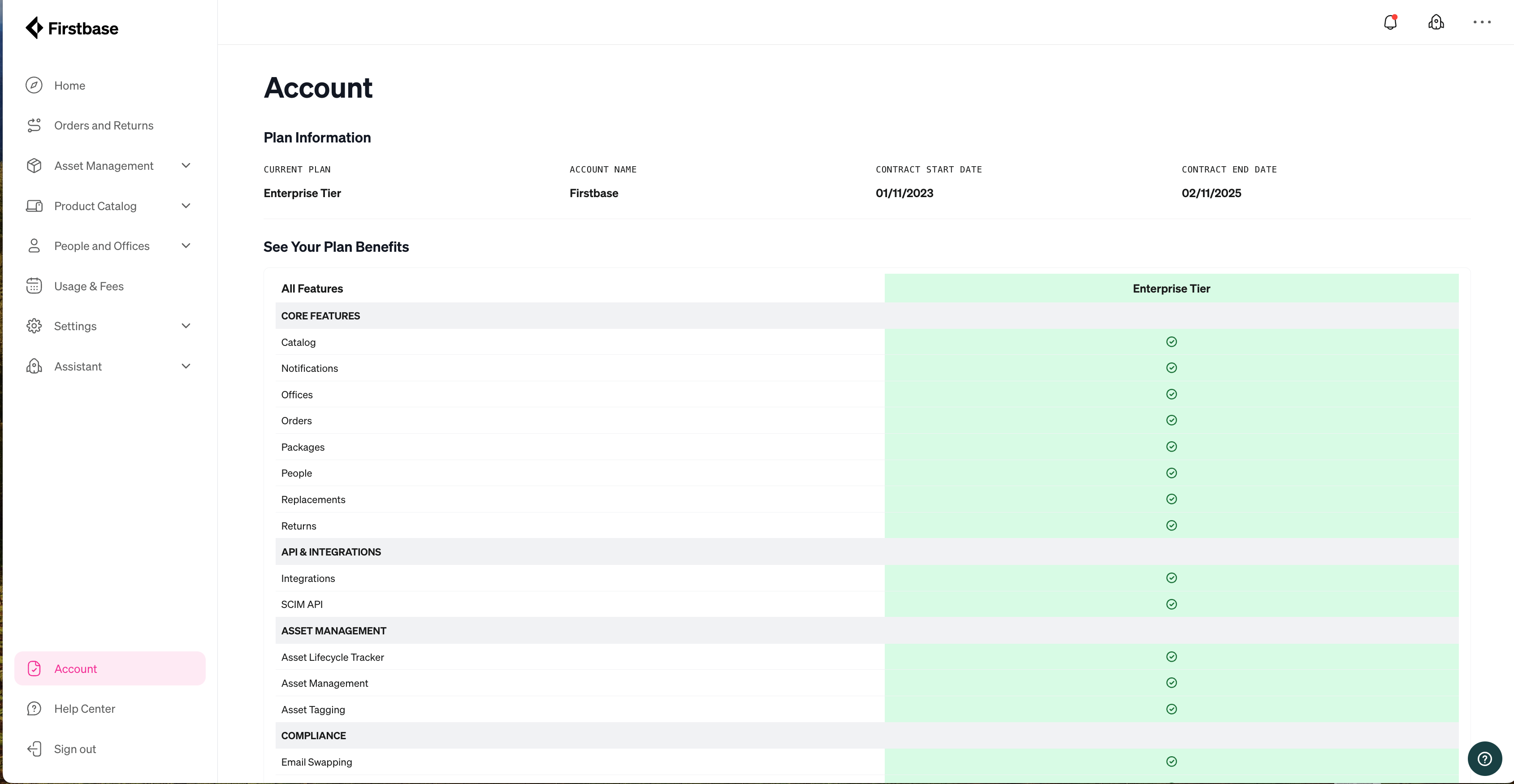Click the CORE FEATURES section row
Image resolution: width=1514 pixels, height=784 pixels.
click(x=867, y=316)
